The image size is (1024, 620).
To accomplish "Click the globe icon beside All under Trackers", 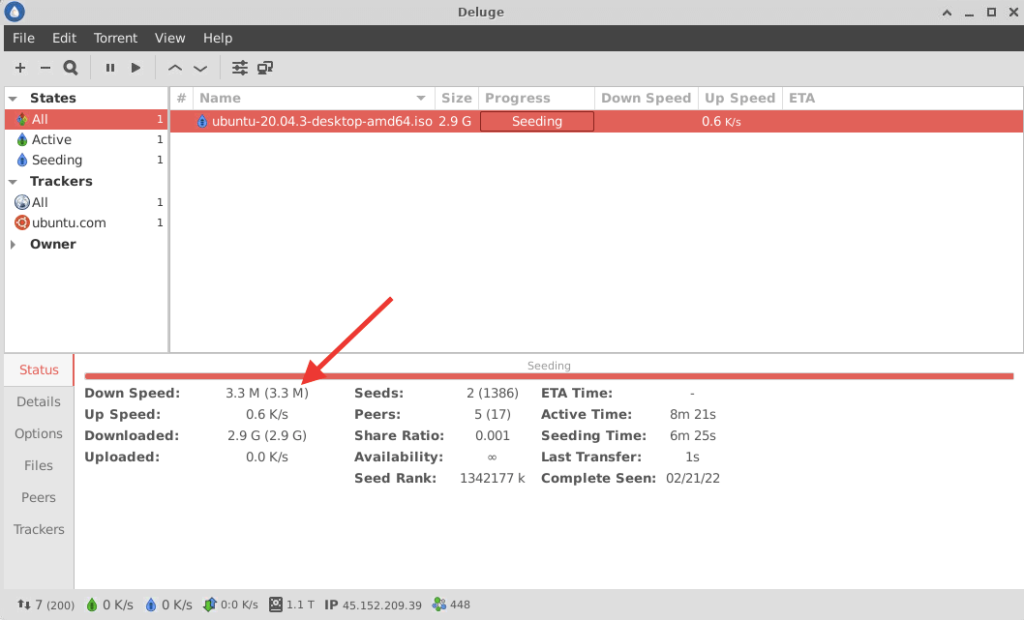I will 22,202.
